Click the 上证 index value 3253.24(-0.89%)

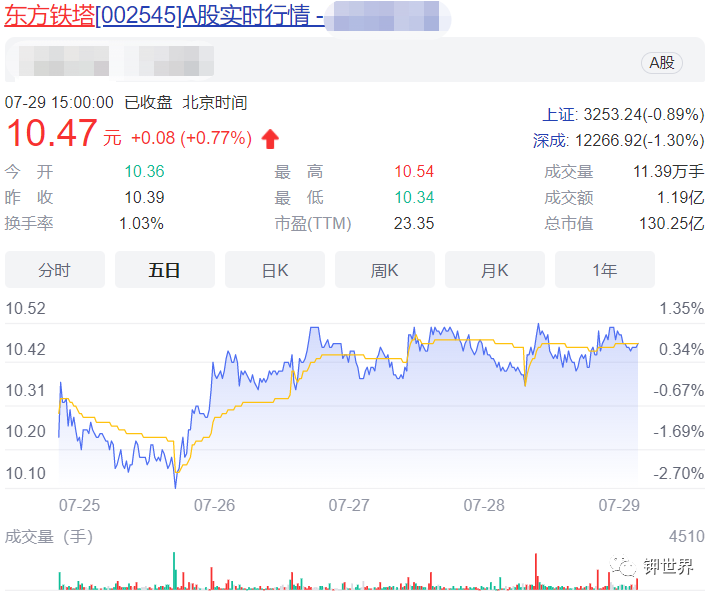[644, 114]
